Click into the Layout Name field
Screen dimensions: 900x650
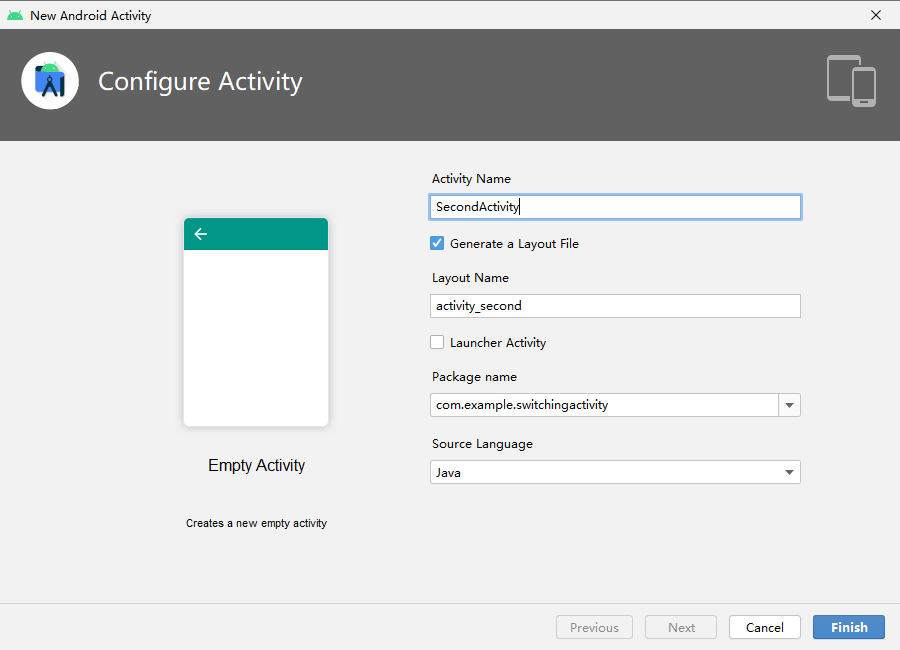click(x=615, y=306)
